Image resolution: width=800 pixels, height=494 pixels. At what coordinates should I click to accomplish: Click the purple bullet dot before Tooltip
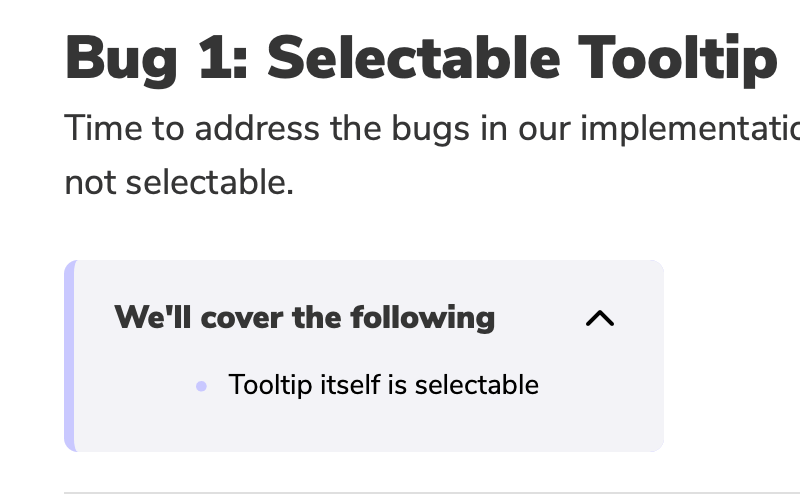202,386
